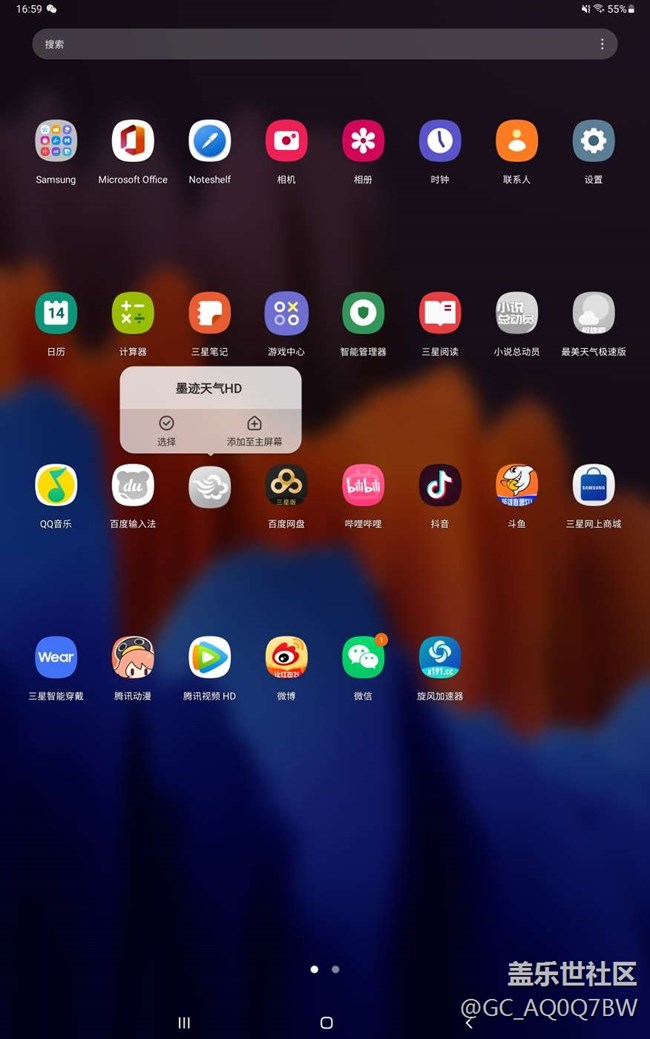Launch the 腾讯视频 HD app
650x1039 pixels.
coord(210,658)
